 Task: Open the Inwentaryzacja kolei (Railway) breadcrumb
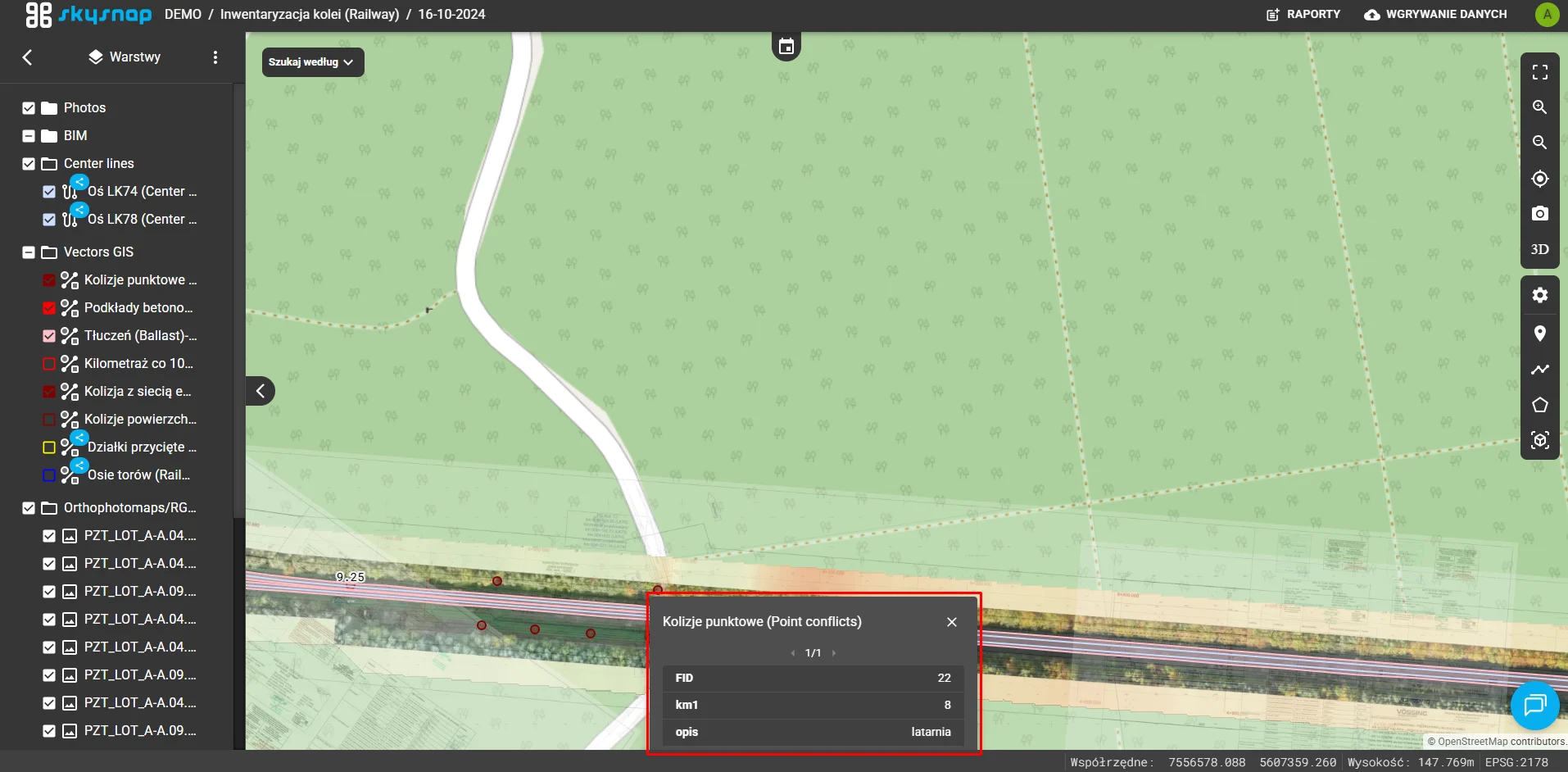[x=310, y=14]
